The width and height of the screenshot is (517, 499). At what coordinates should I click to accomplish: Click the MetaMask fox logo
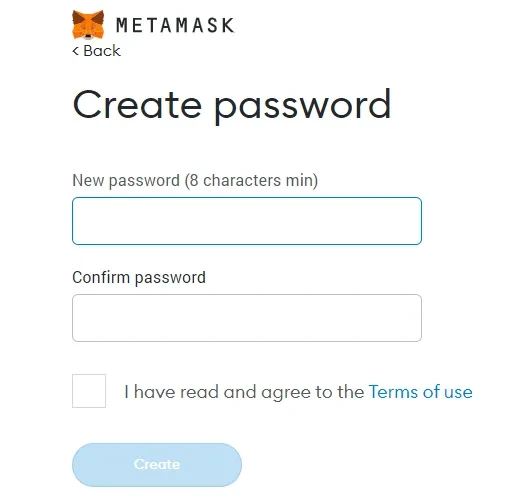pyautogui.click(x=88, y=25)
